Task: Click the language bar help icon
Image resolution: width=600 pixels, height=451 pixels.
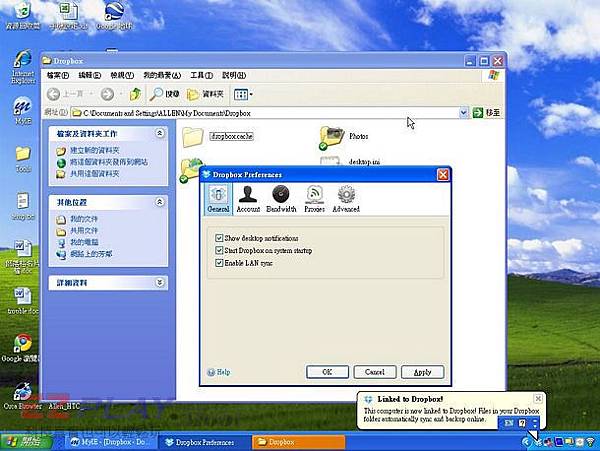Action: 522,423
